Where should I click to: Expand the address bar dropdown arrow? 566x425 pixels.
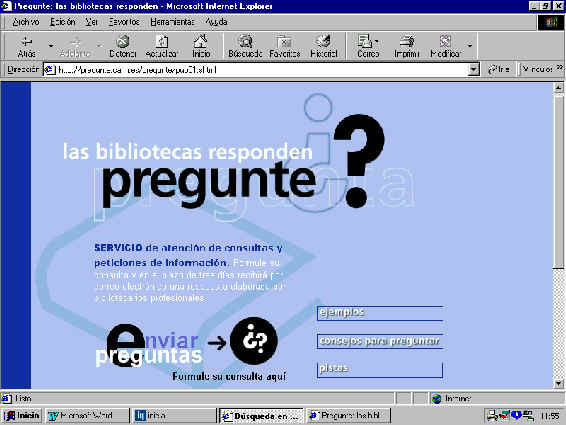point(473,69)
